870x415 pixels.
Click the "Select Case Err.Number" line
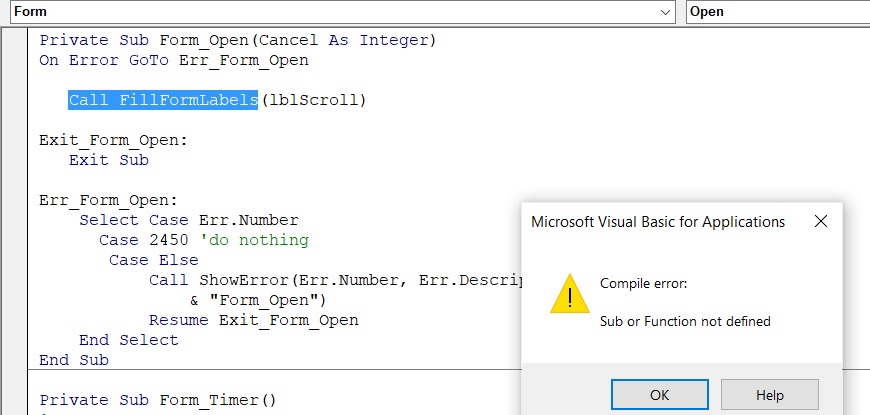(189, 220)
